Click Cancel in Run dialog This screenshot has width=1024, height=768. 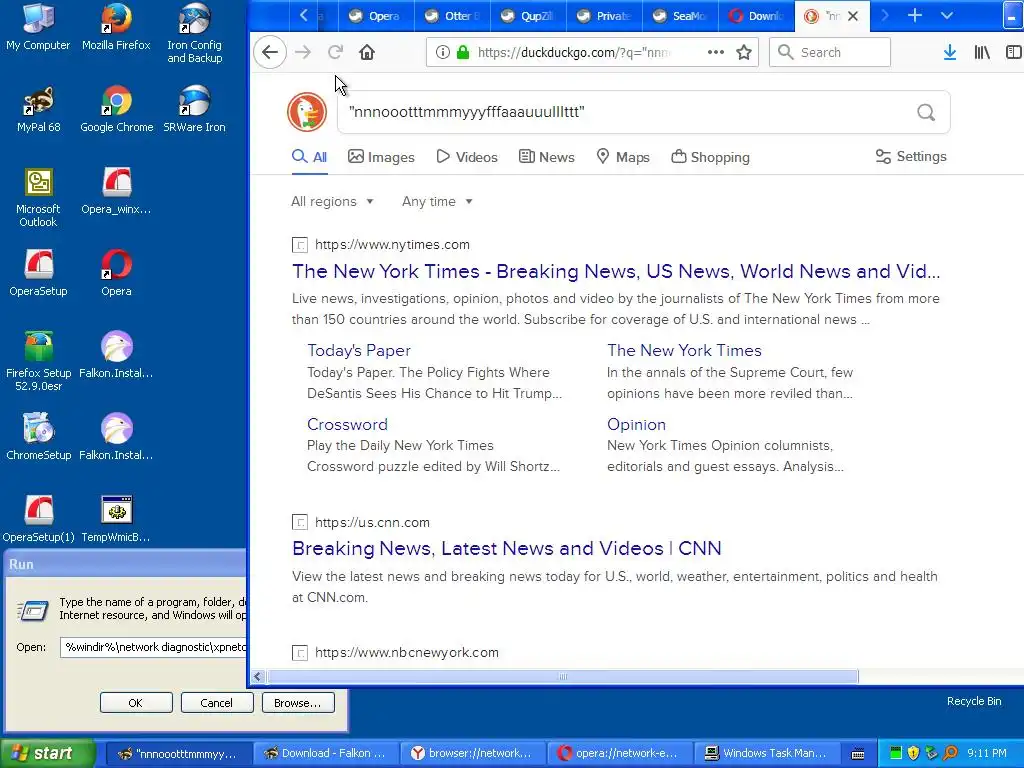217,703
